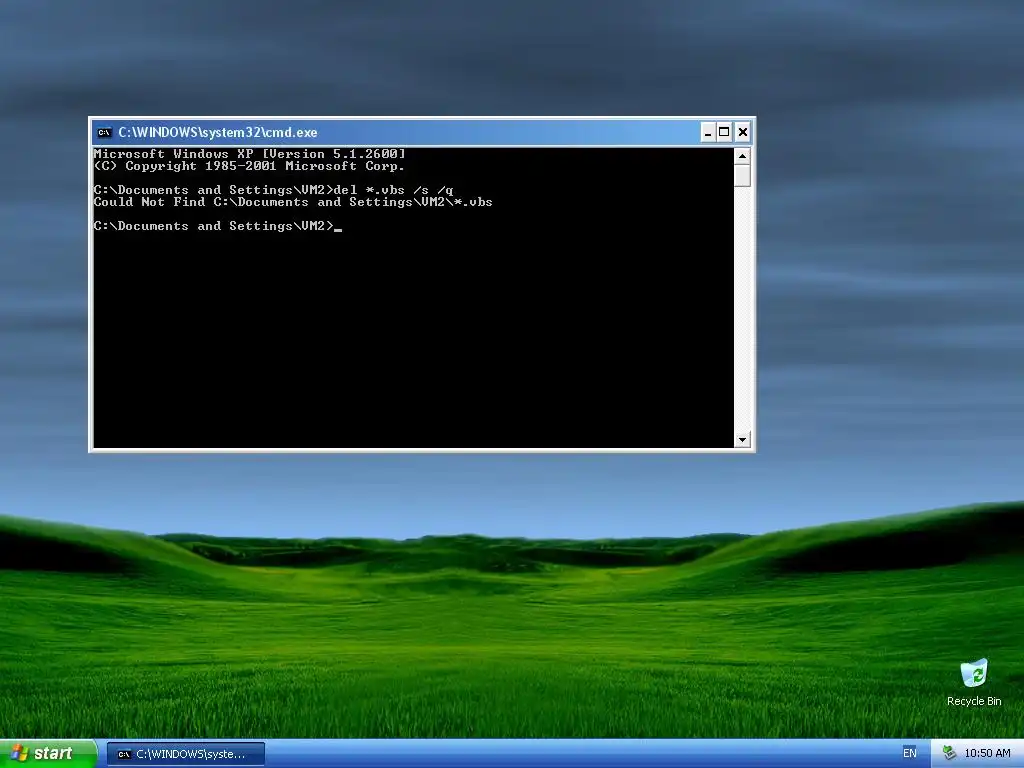Minimize the cmd.exe window
This screenshot has height=768, width=1024.
pos(708,133)
